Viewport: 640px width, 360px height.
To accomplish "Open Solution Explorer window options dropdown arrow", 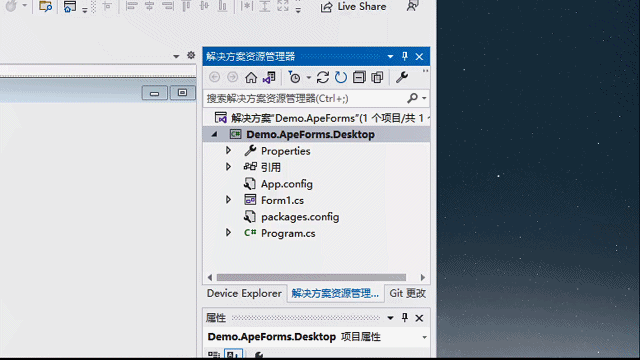I will click(390, 57).
